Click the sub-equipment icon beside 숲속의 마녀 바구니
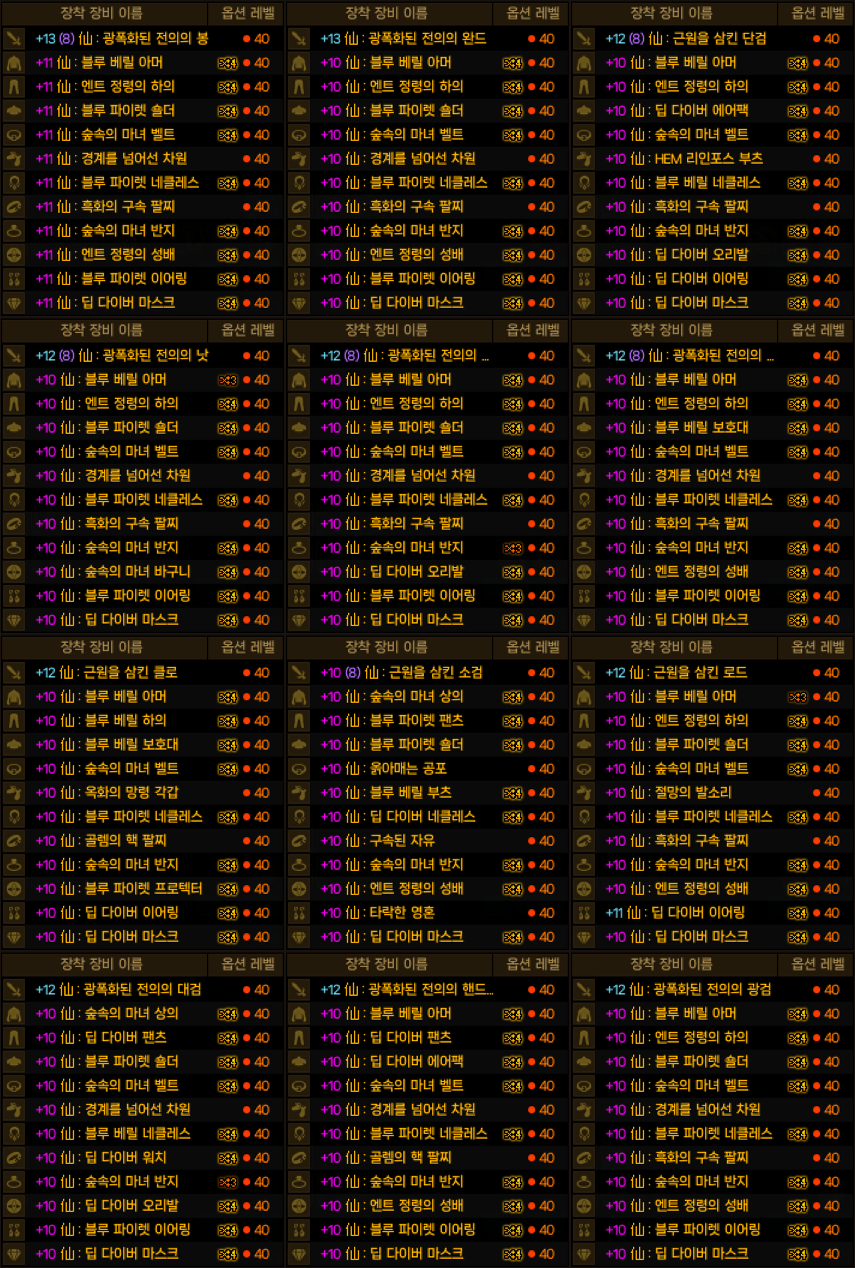 click(x=15, y=572)
